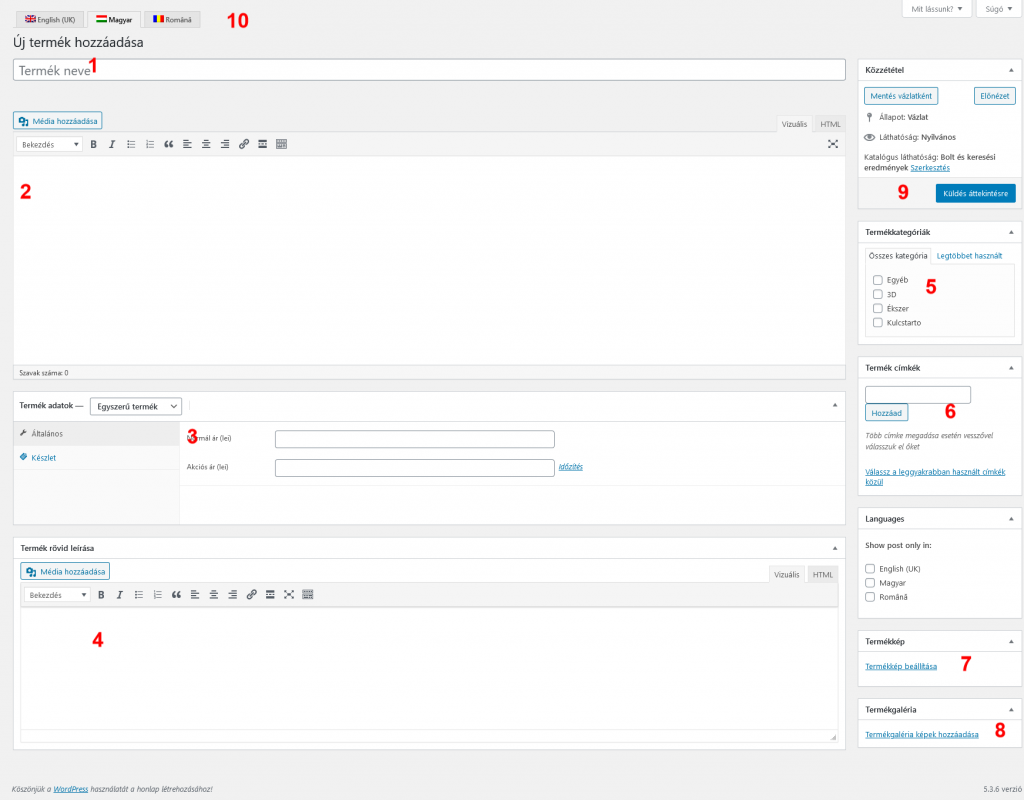The width and height of the screenshot is (1024, 800).
Task: Toggle bold in main editor toolbar
Action: click(94, 144)
